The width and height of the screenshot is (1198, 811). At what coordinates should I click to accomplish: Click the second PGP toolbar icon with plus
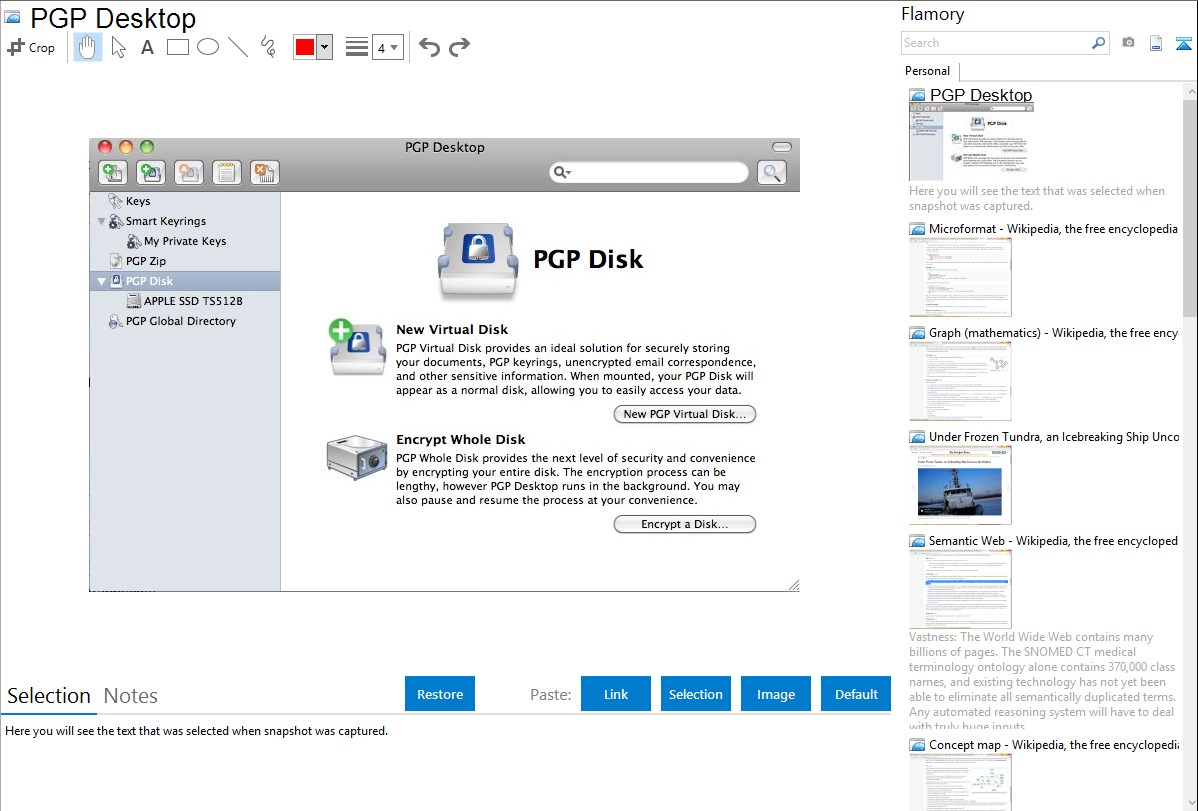(x=151, y=173)
